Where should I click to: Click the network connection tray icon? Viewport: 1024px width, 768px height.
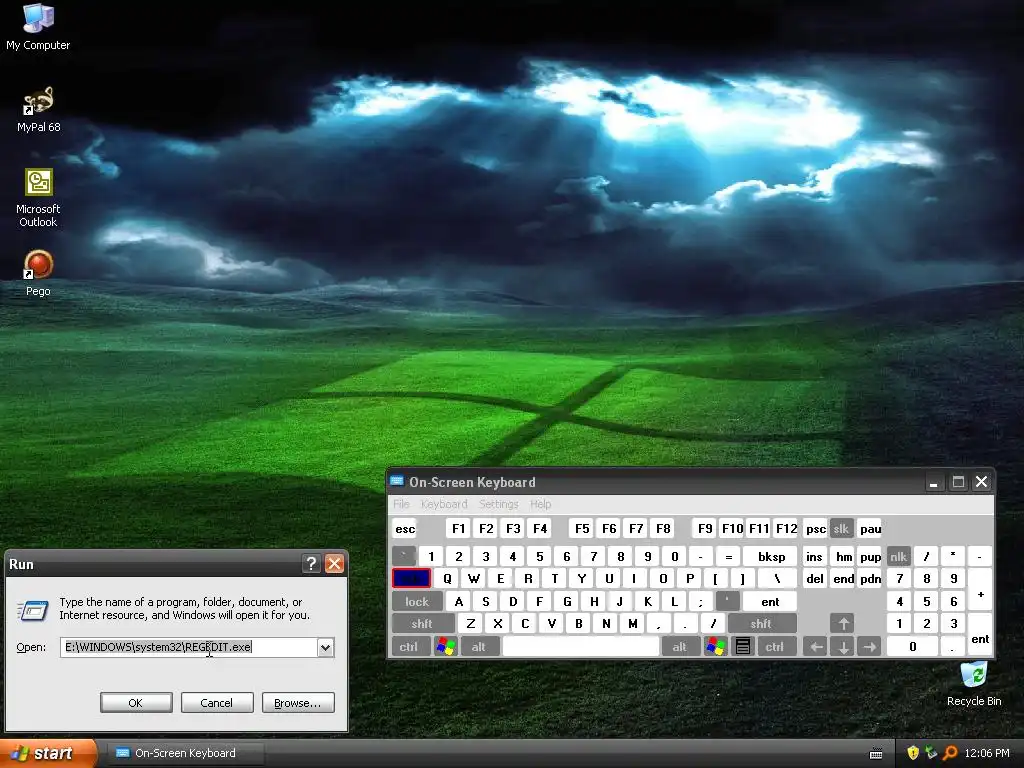(931, 753)
